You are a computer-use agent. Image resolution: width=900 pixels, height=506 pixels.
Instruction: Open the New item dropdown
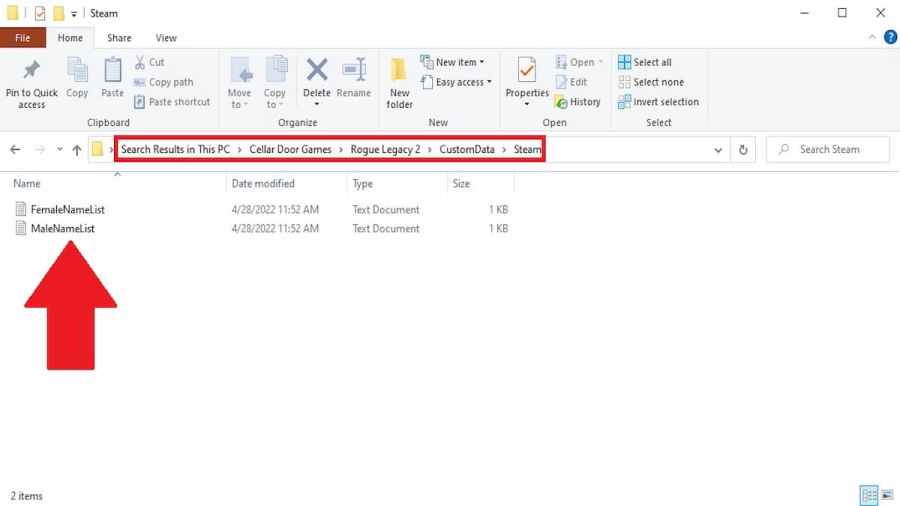[x=452, y=62]
